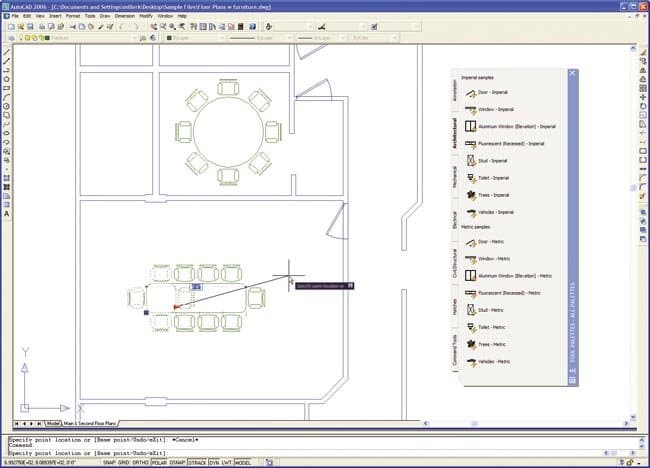Toggle SNAP mode in the status bar

(x=109, y=462)
